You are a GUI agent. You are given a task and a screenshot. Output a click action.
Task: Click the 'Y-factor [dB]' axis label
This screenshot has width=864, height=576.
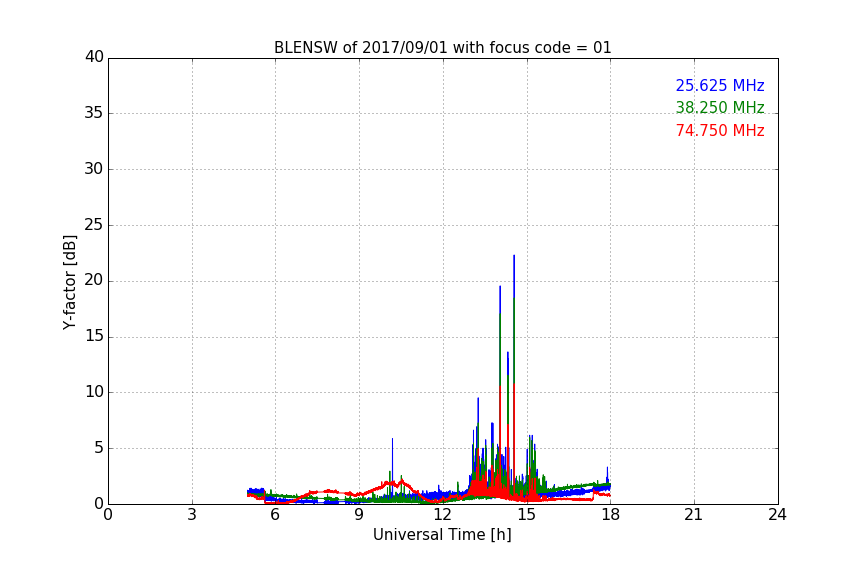coord(69,282)
